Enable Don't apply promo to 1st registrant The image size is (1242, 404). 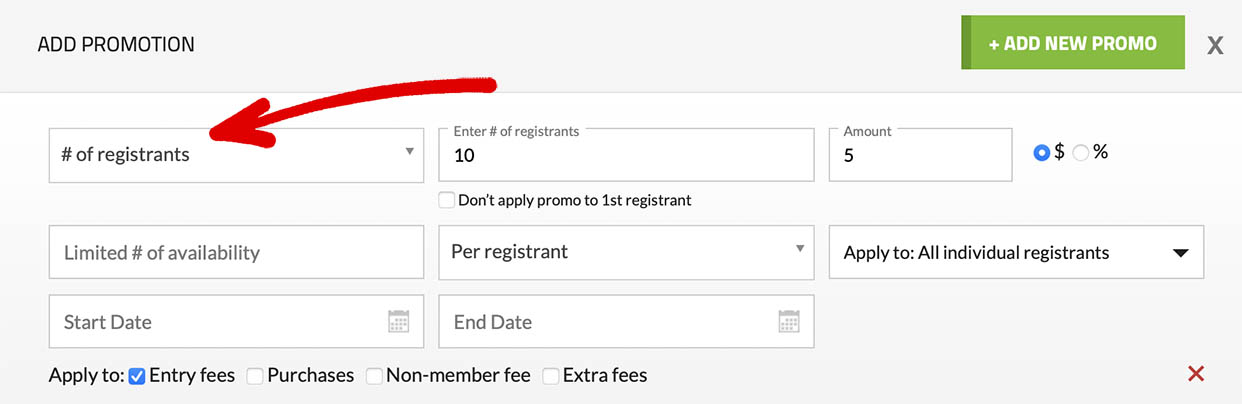point(447,200)
